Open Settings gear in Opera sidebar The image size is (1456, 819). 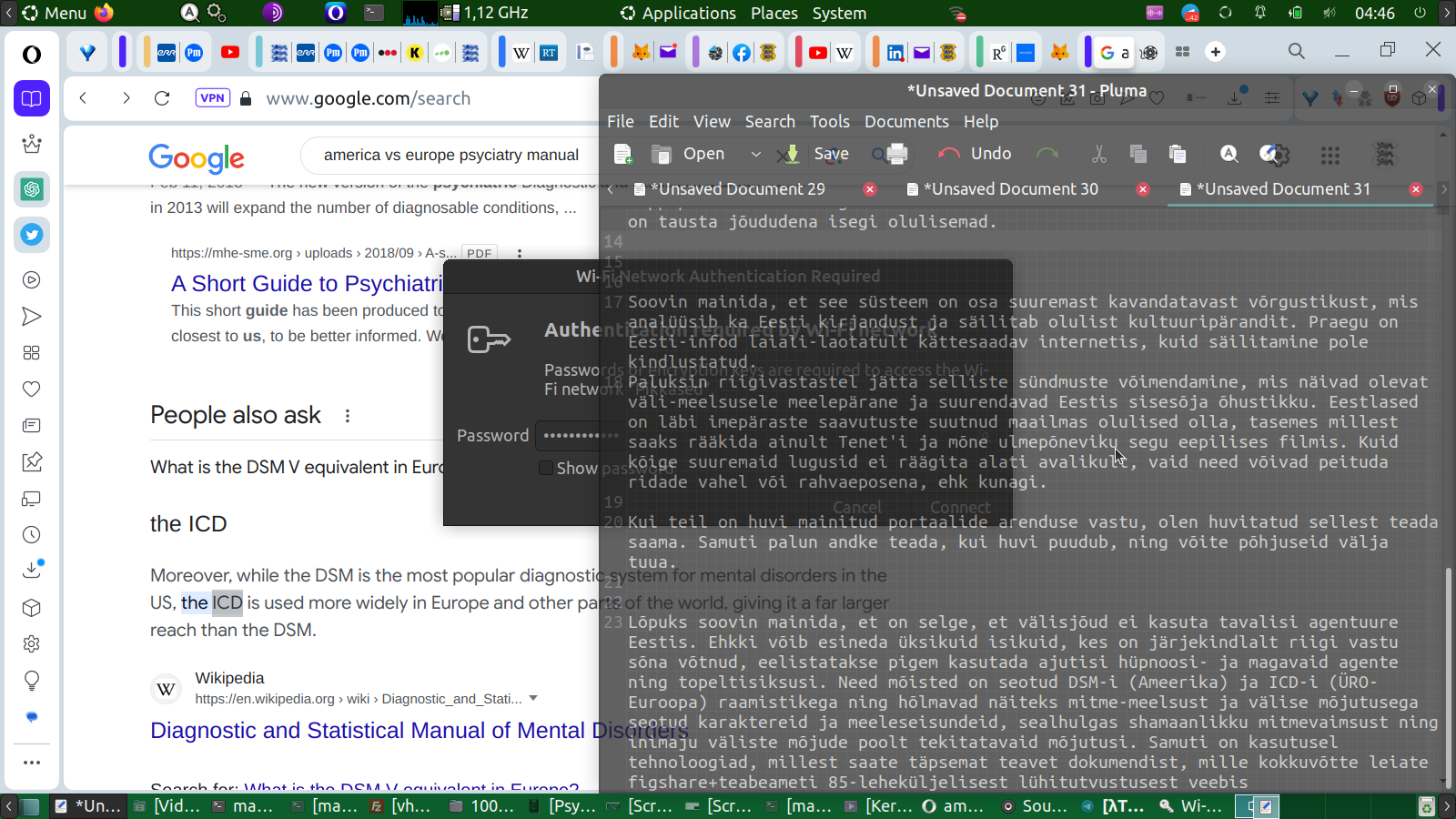(32, 644)
